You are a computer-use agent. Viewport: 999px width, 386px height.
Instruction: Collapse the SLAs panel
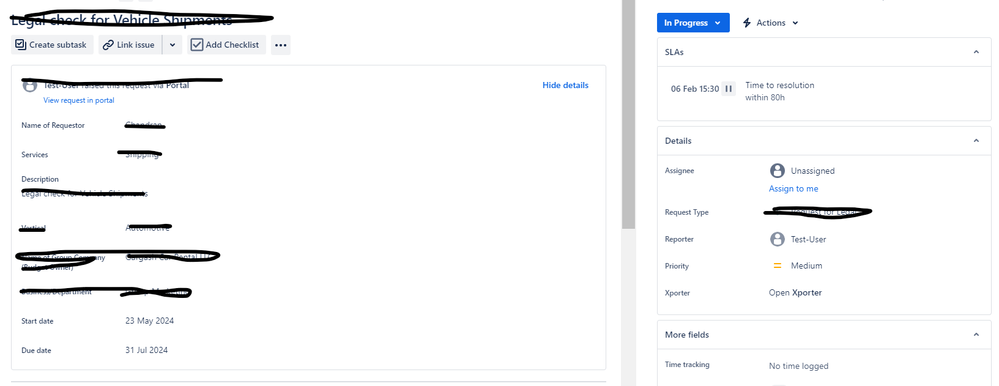[976, 52]
